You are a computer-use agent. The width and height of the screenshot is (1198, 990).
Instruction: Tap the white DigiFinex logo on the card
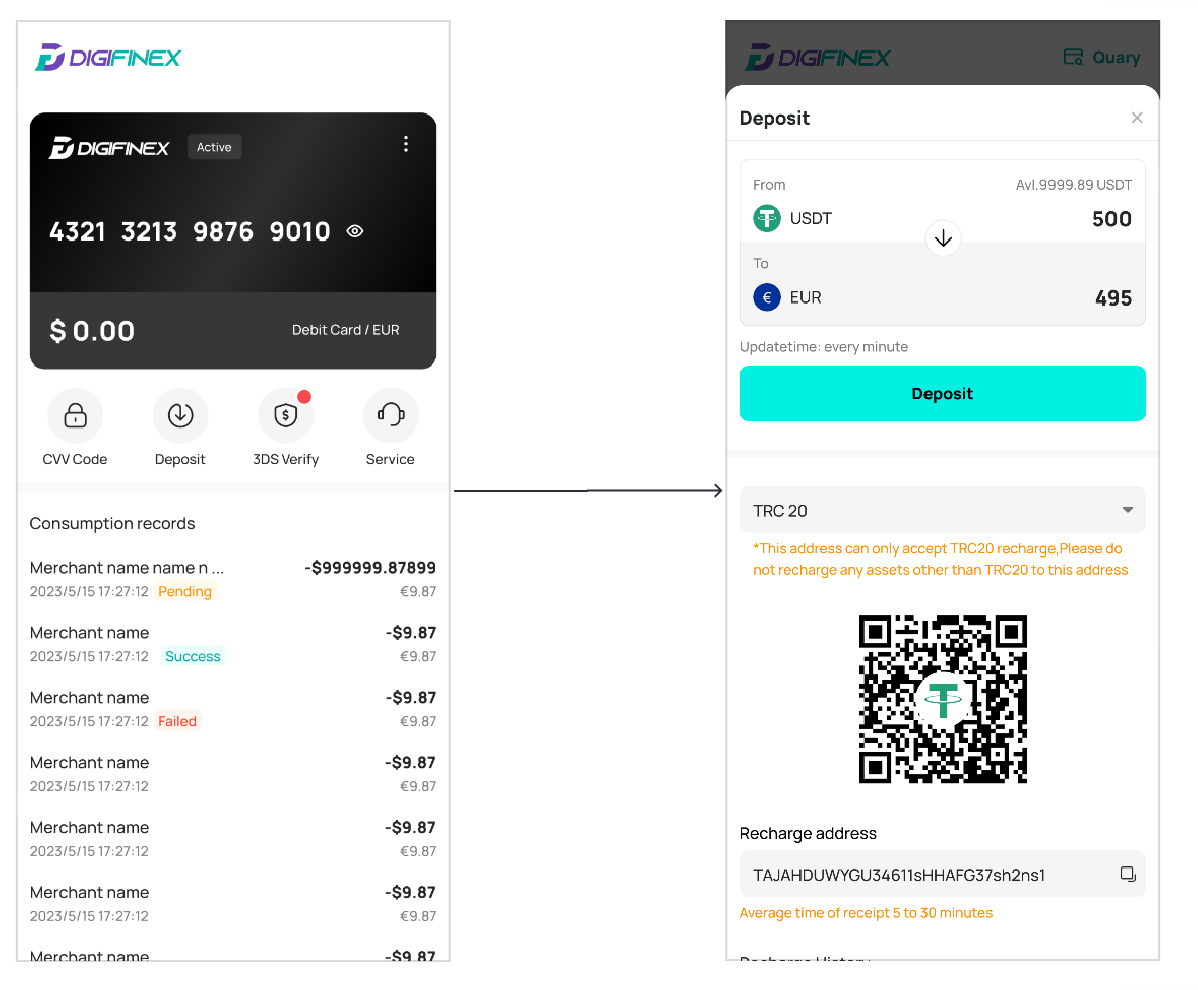pos(109,147)
